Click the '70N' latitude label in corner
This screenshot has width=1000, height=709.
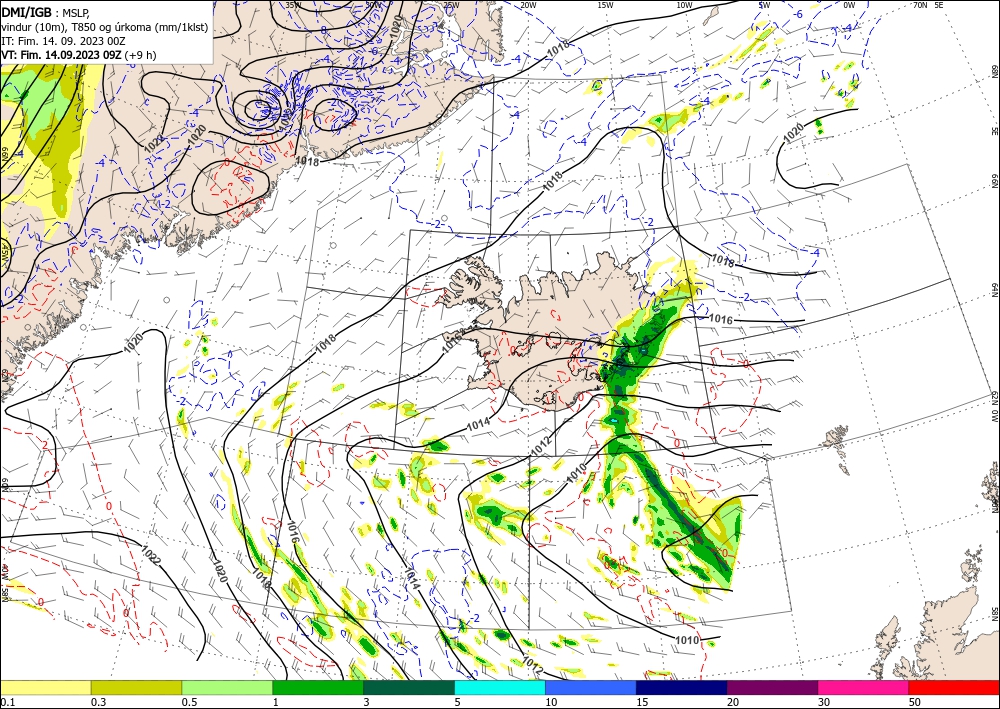(920, 5)
